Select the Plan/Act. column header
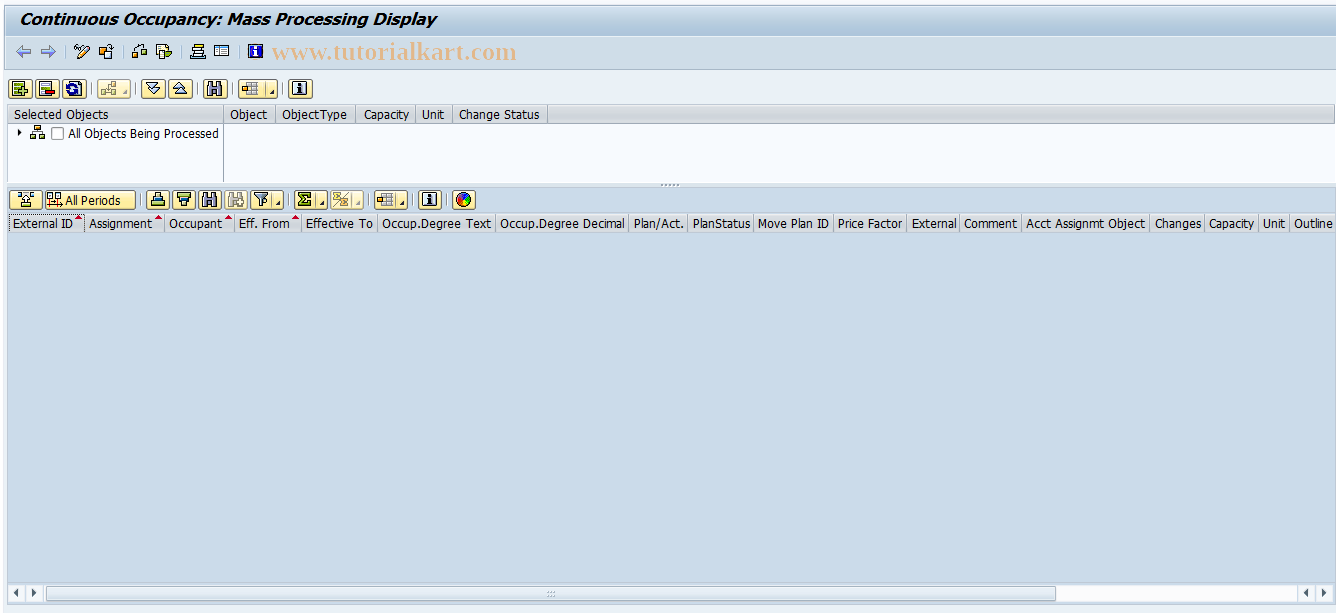The height and width of the screenshot is (613, 1336). (659, 223)
